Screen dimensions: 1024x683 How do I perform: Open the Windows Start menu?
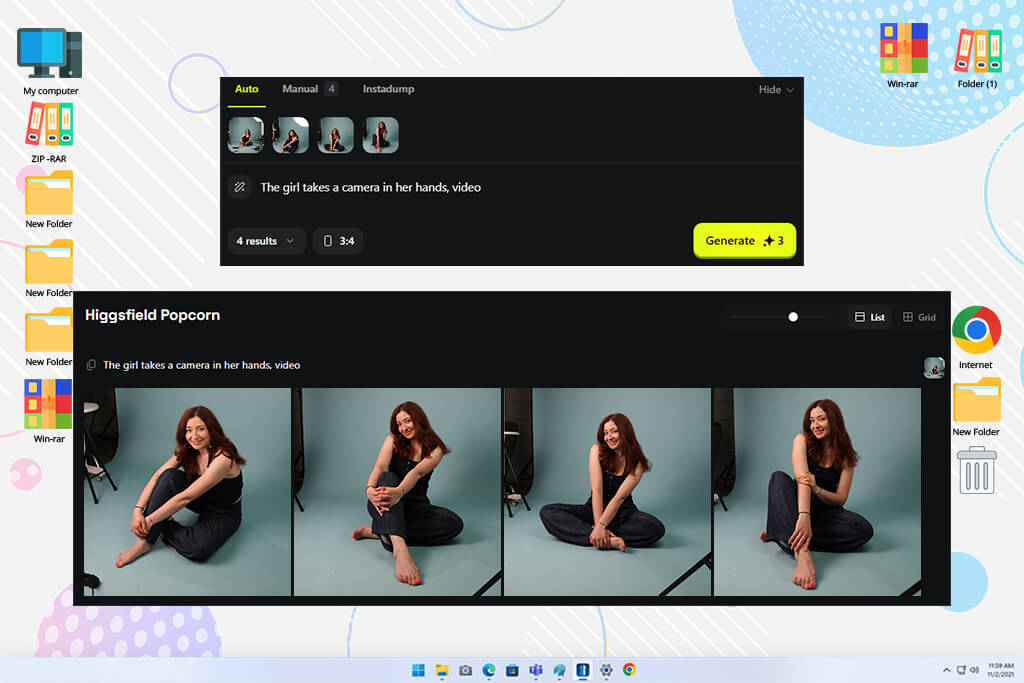tap(418, 670)
